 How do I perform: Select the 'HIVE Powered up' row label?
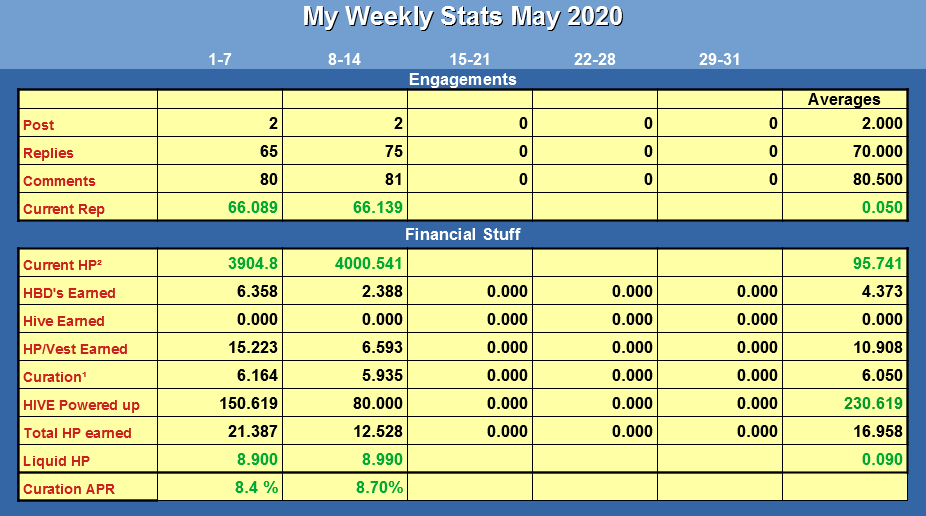[x=81, y=405]
